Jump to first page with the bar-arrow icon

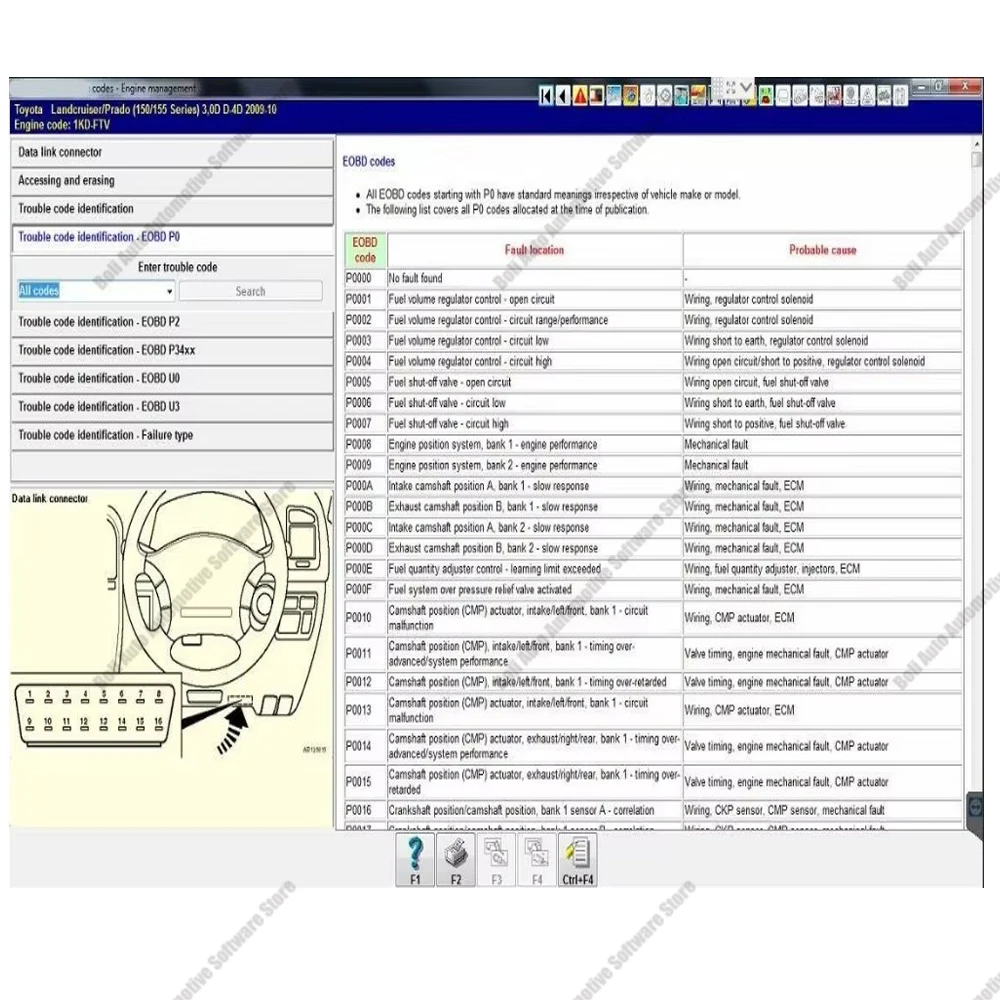tap(546, 96)
